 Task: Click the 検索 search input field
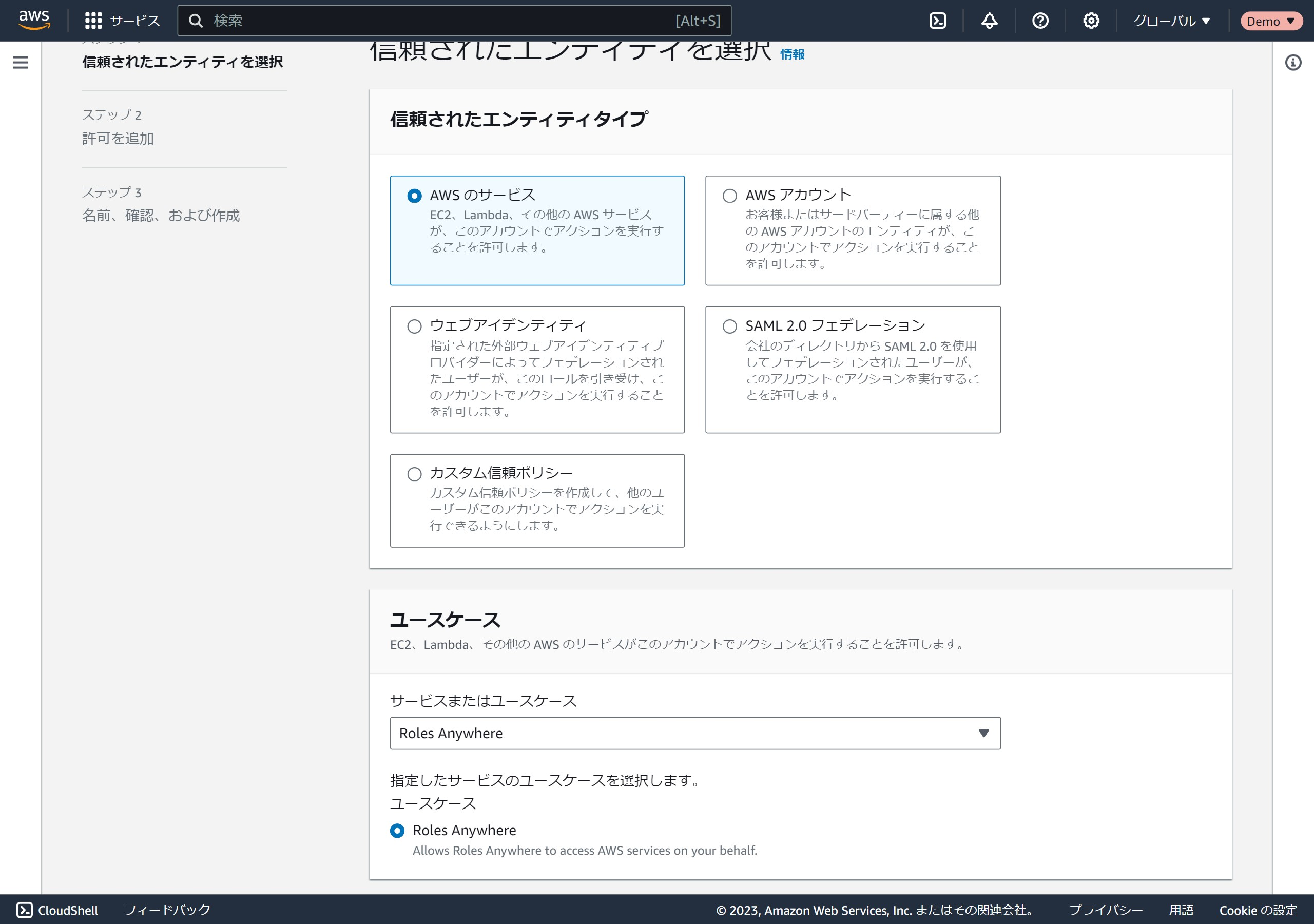[x=441, y=21]
